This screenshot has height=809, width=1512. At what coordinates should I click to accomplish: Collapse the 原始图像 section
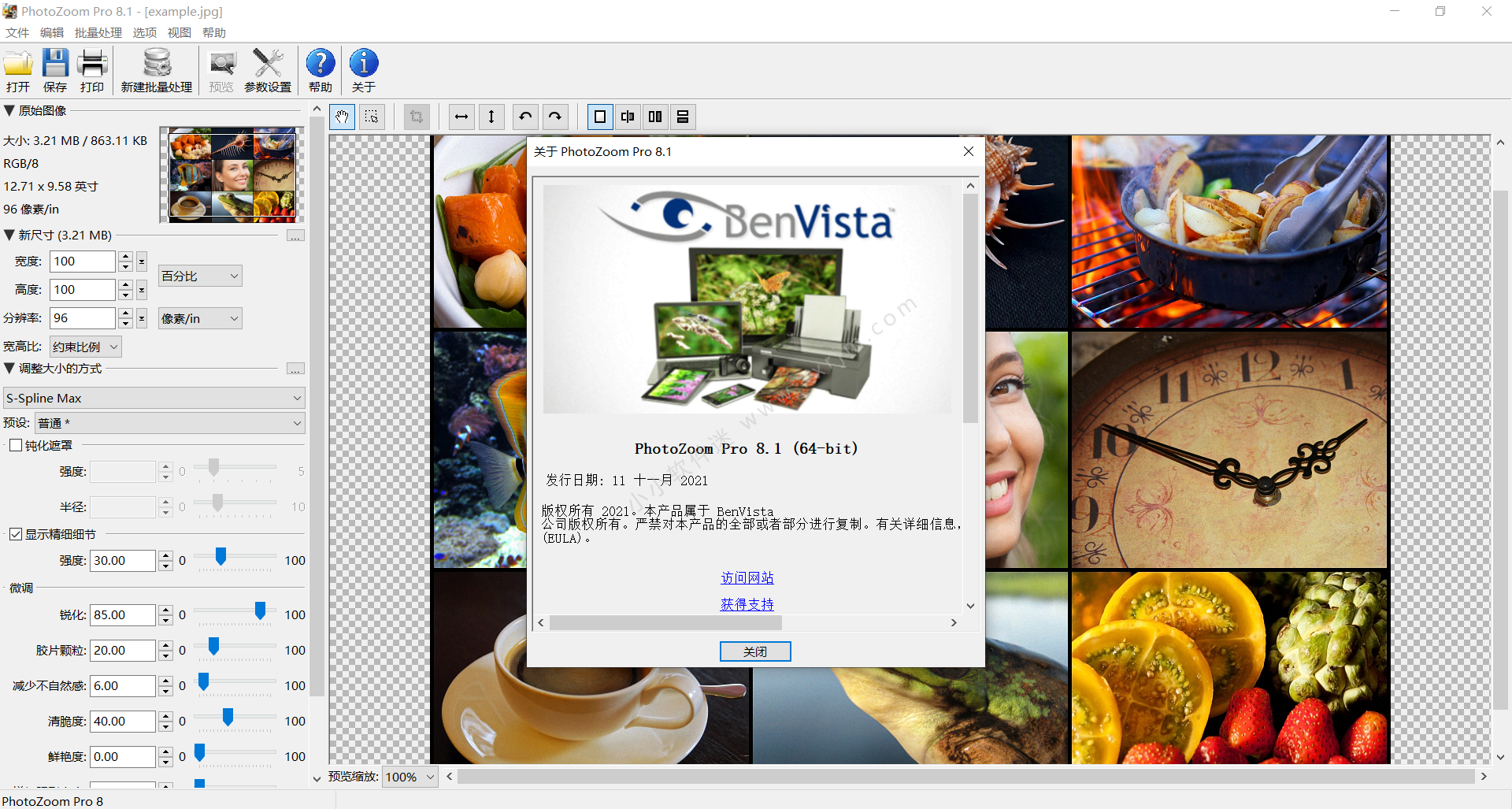(x=9, y=111)
